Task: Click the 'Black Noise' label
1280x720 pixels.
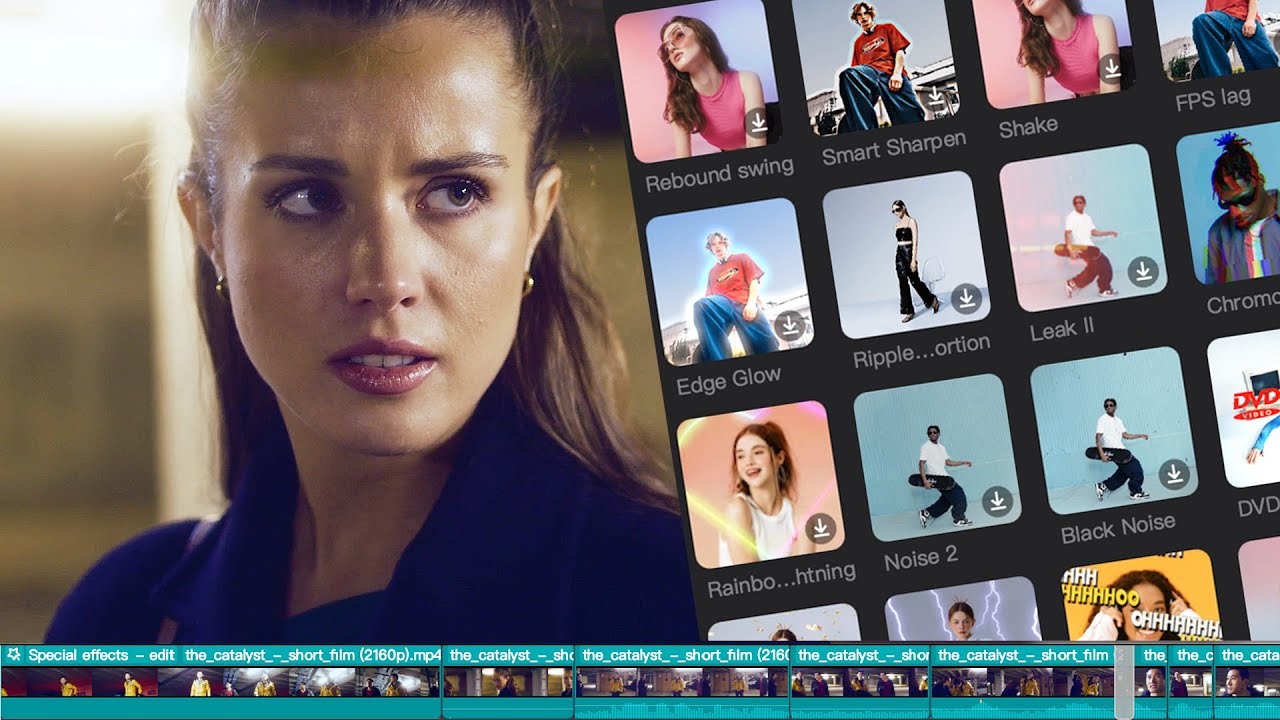Action: point(1118,527)
